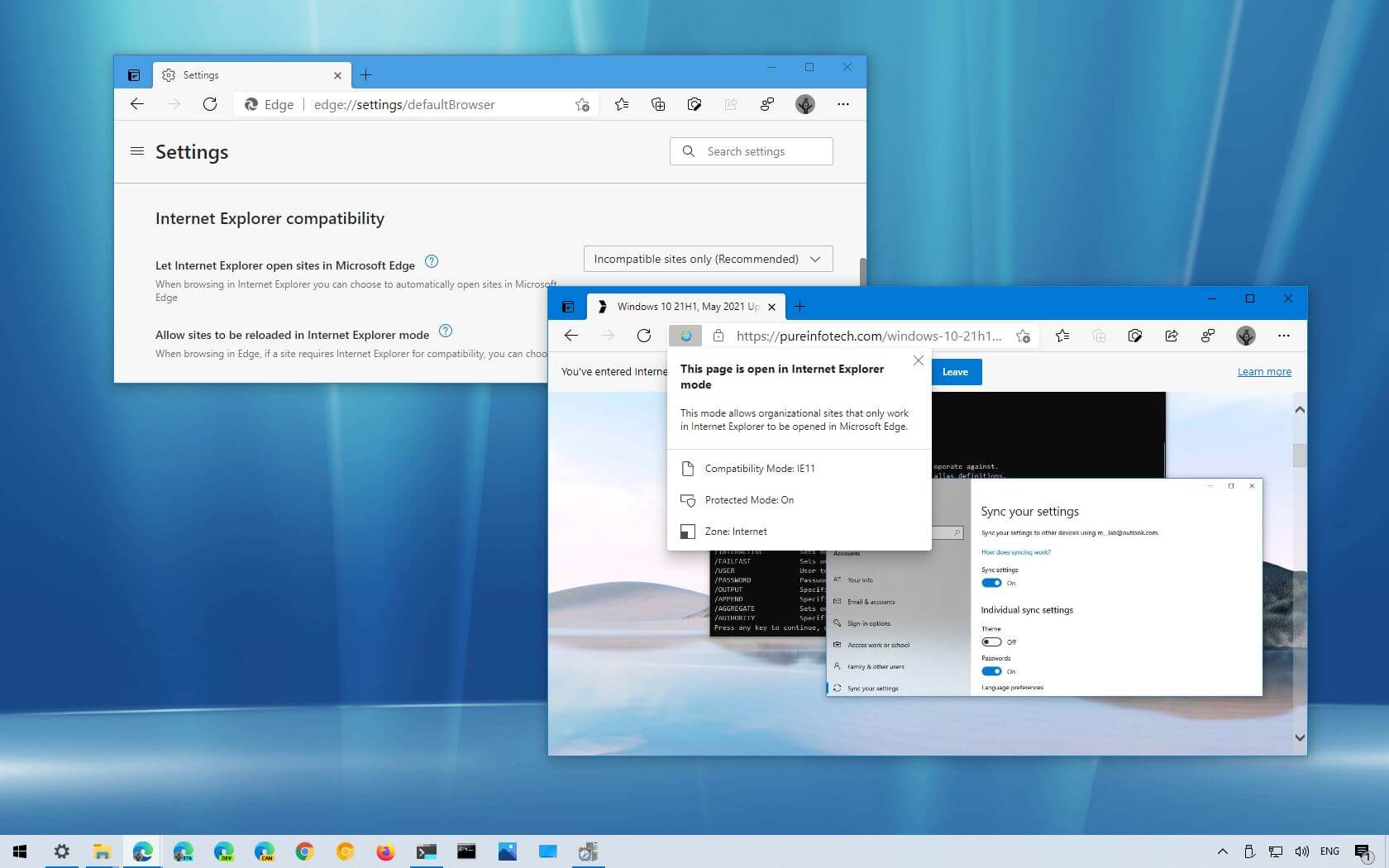Select Email & accounts in Accounts sidebar
The image size is (1389, 868).
(x=871, y=602)
